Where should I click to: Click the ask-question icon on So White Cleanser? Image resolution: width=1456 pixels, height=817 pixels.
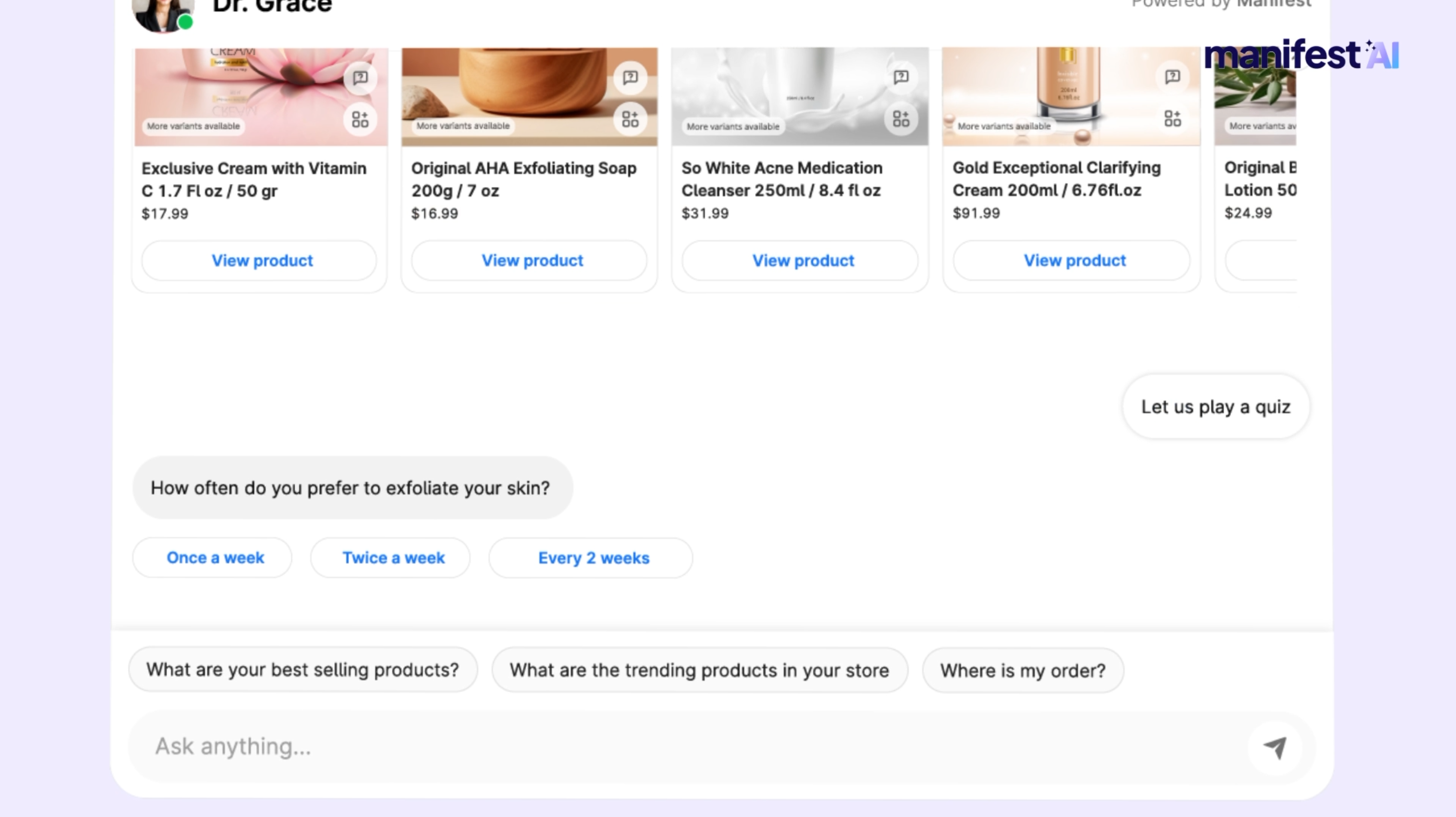[901, 77]
